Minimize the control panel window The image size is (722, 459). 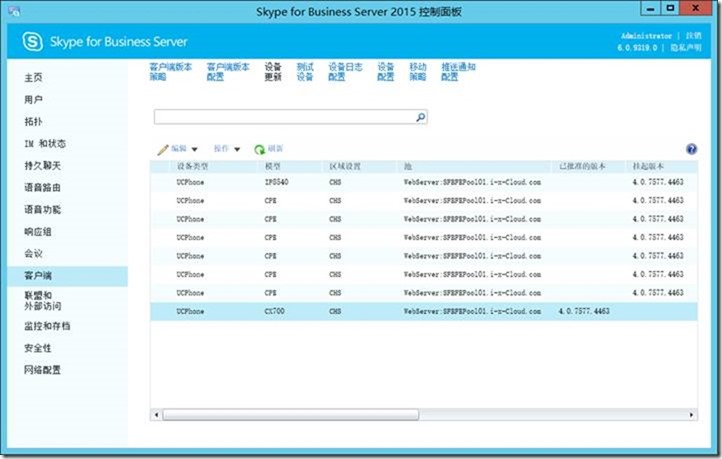click(x=650, y=8)
